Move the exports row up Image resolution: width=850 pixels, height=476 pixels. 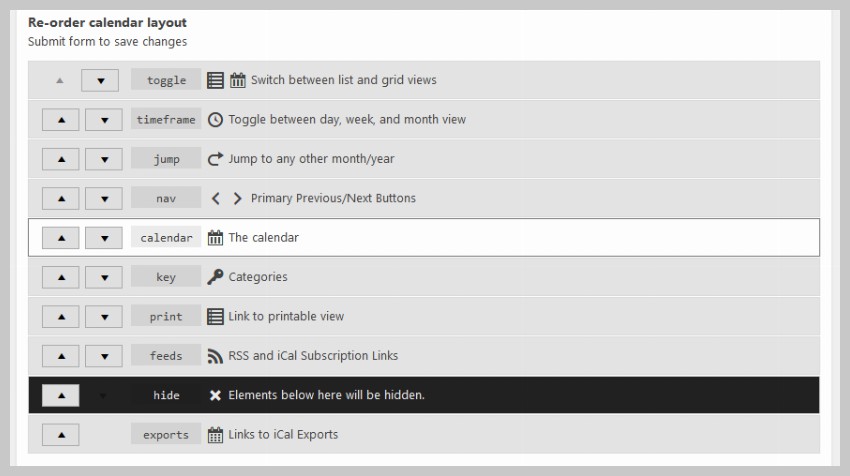coord(61,435)
